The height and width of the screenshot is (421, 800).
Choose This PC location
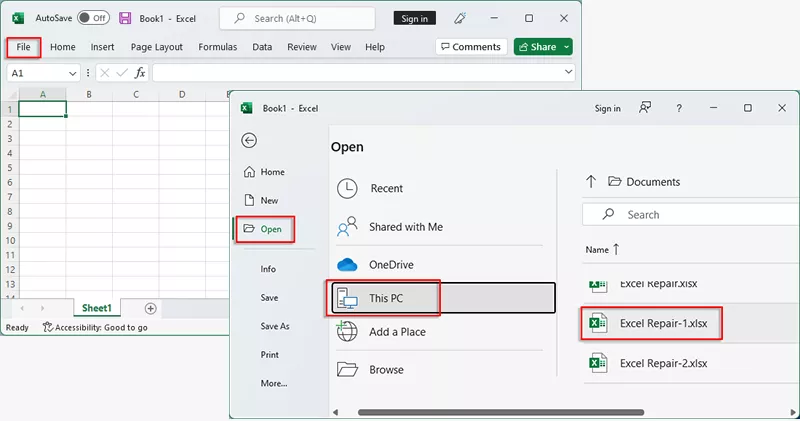pos(441,299)
